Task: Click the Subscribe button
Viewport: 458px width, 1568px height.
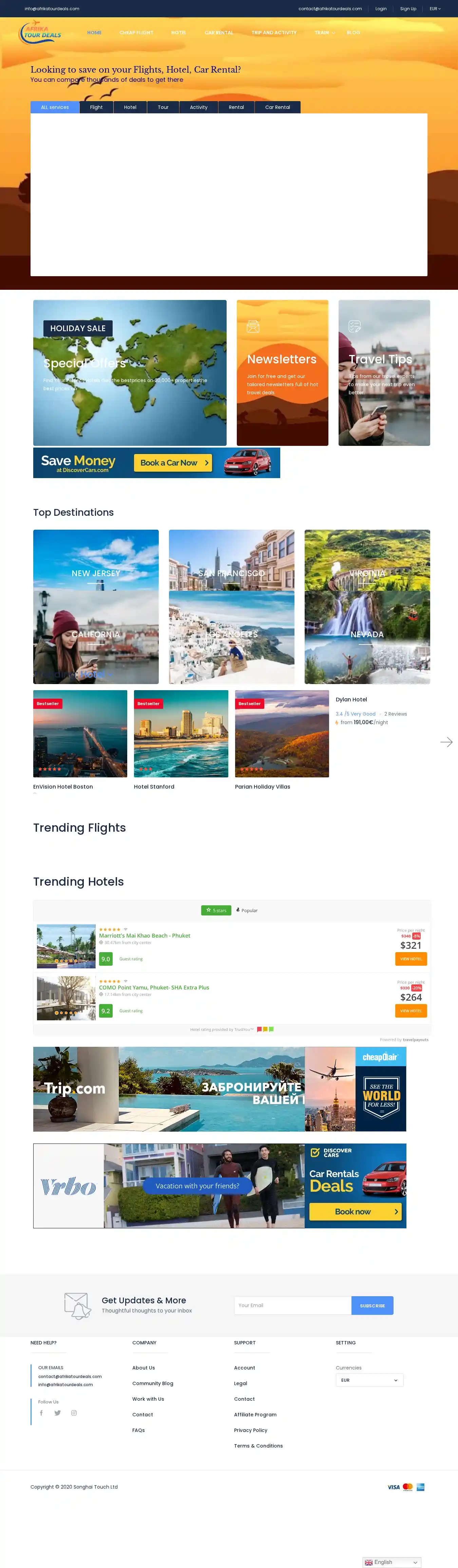Action: pyautogui.click(x=372, y=1305)
